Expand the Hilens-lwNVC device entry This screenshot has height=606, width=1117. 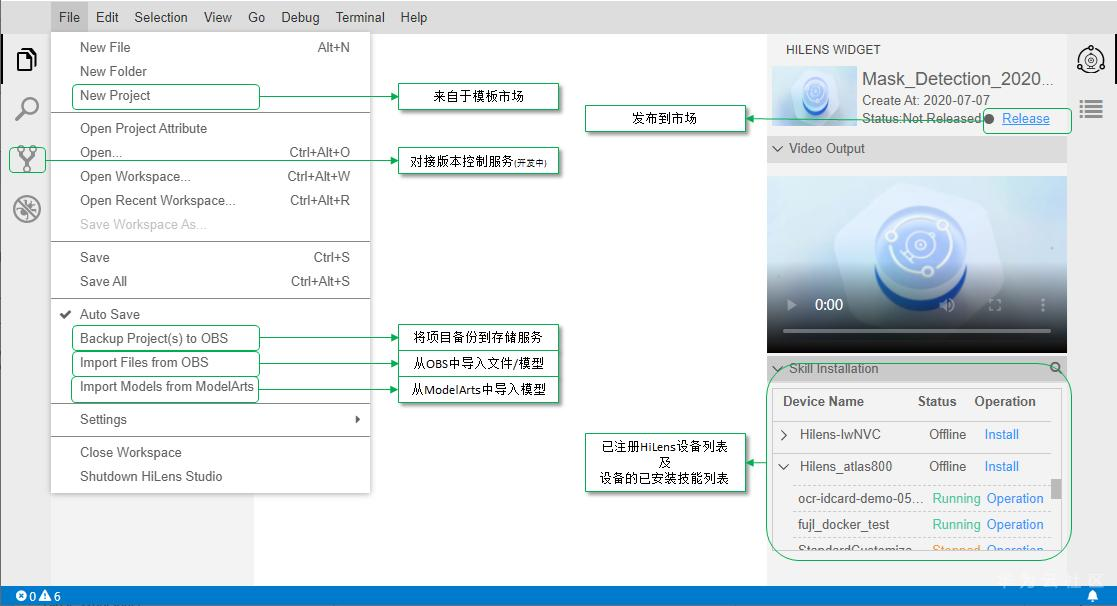coord(786,434)
